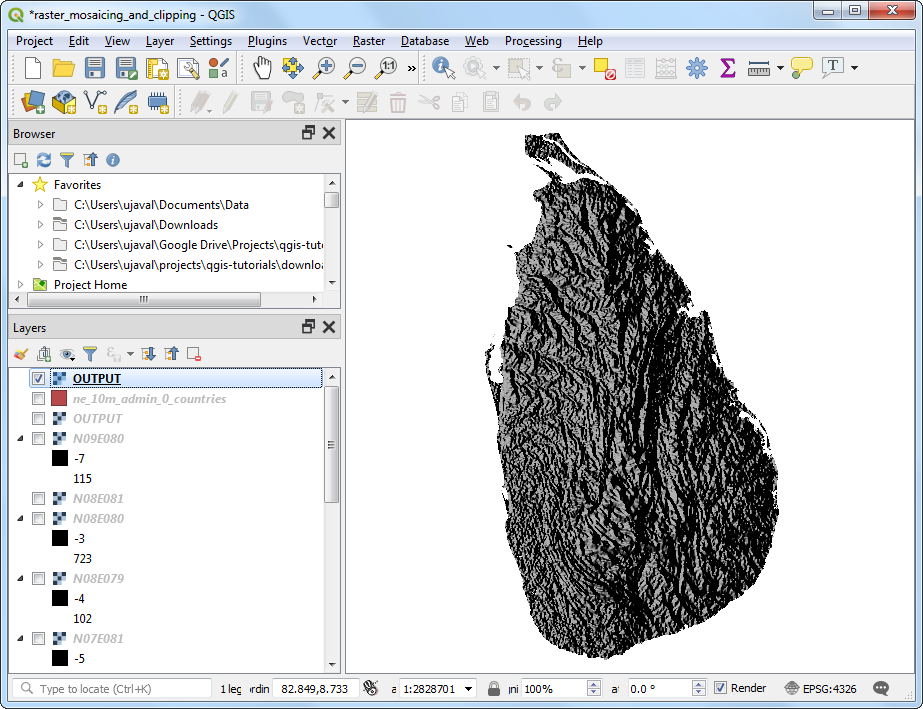Click Open Project folder icon
The height and width of the screenshot is (709, 923).
(x=64, y=68)
